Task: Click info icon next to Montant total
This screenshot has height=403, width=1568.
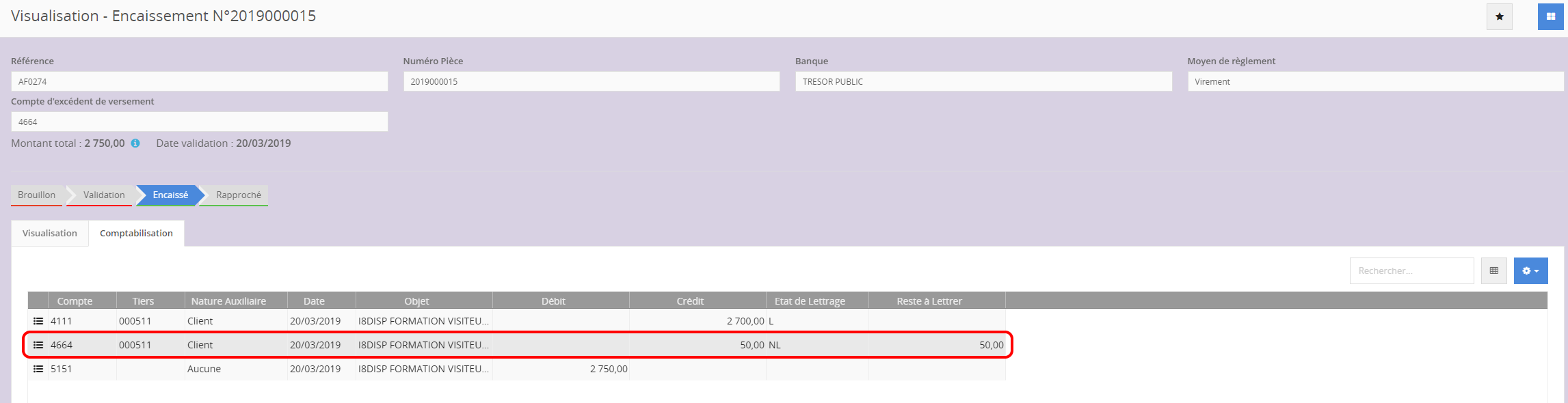Action: click(x=135, y=143)
